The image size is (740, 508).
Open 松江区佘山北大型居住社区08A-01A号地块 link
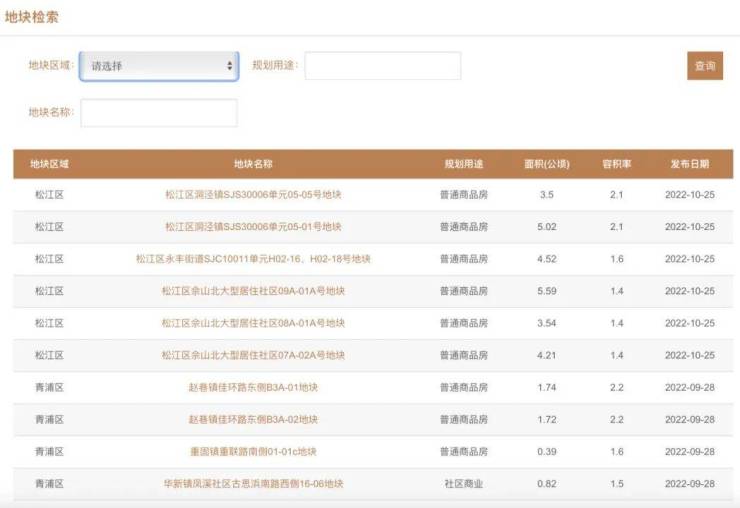pos(253,323)
